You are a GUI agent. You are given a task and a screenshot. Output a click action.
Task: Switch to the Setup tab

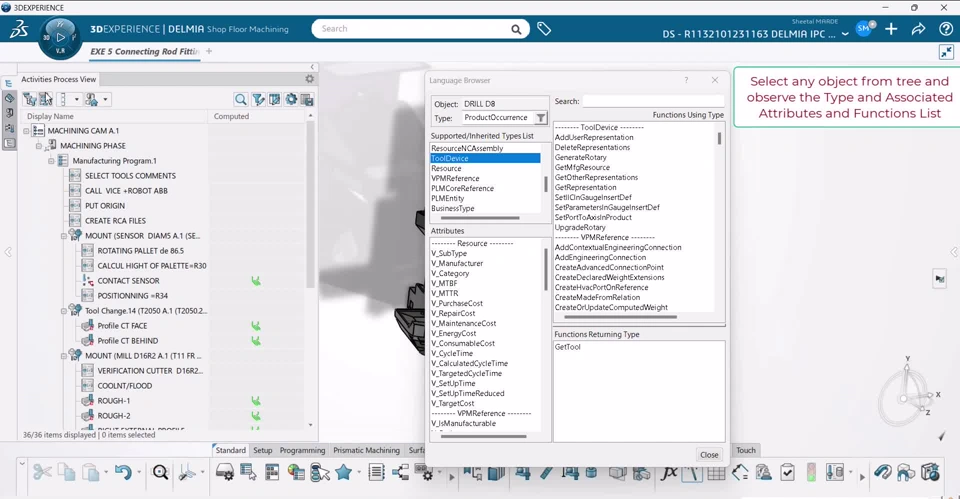(x=263, y=450)
